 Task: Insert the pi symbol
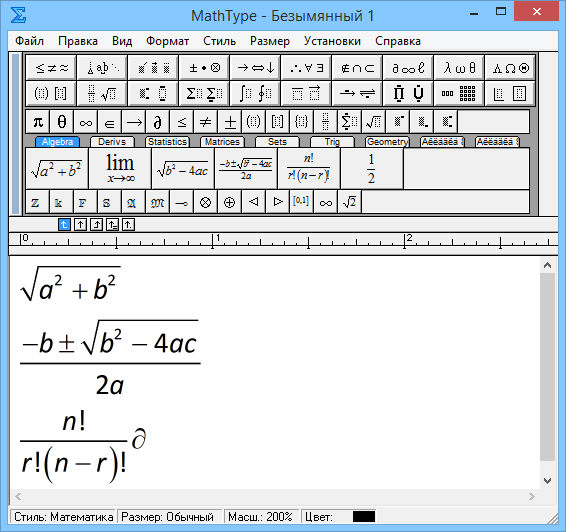[x=38, y=122]
